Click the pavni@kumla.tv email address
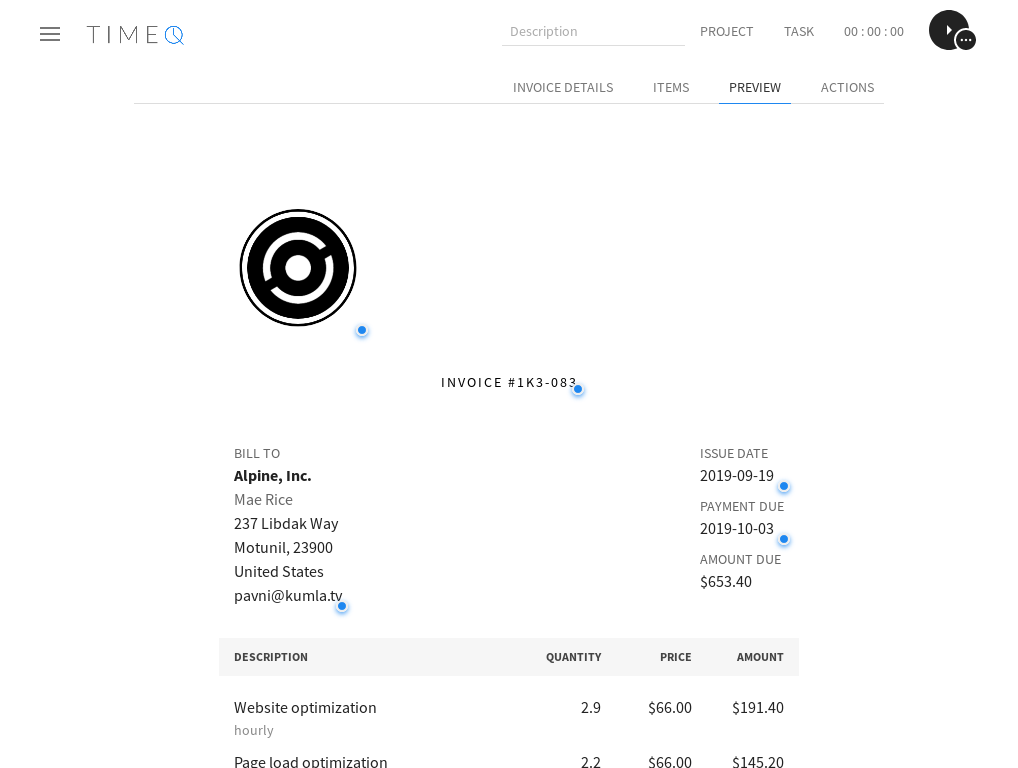The width and height of the screenshot is (1018, 768). [x=288, y=595]
